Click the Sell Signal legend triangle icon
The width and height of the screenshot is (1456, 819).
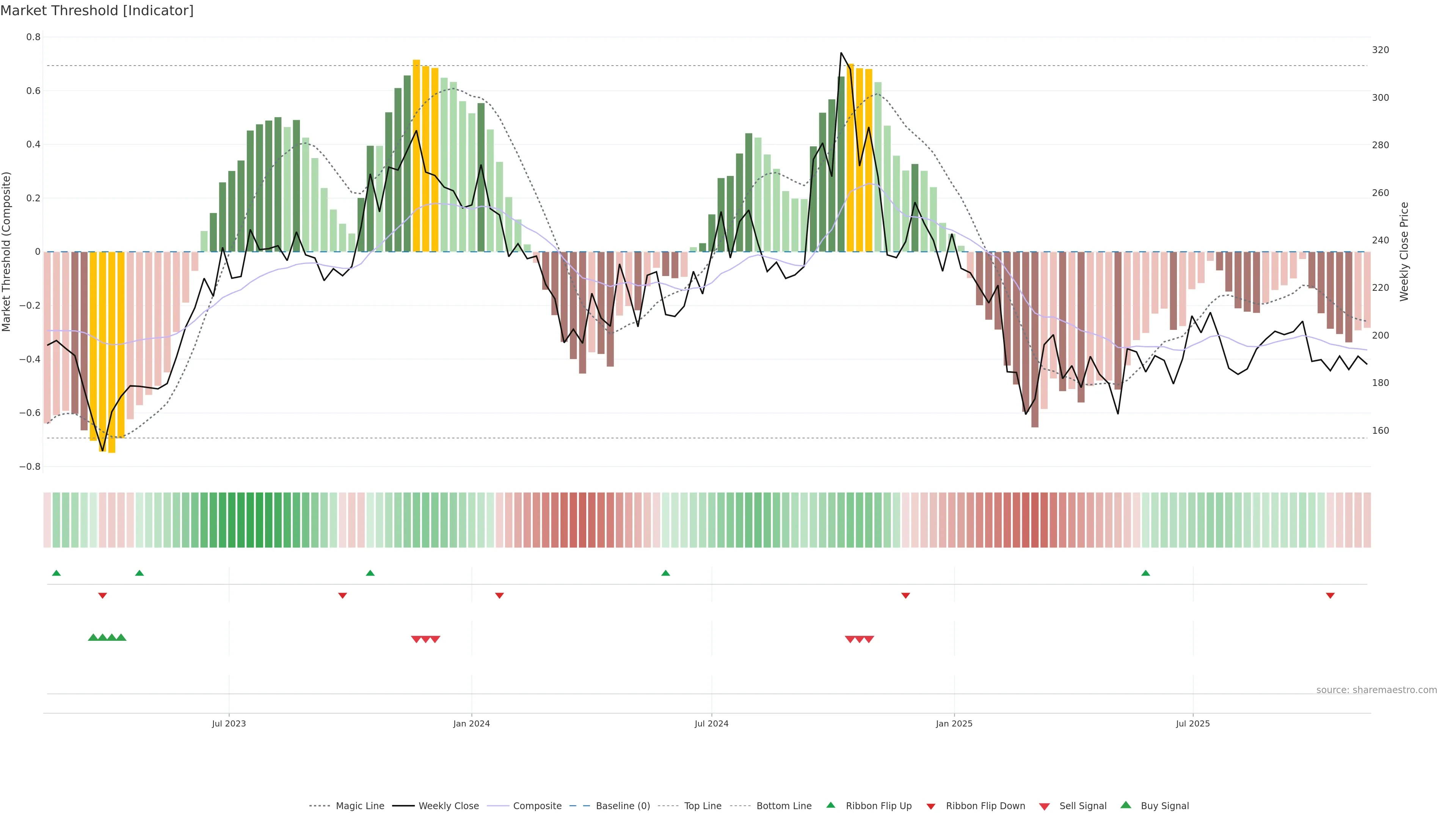click(1045, 806)
